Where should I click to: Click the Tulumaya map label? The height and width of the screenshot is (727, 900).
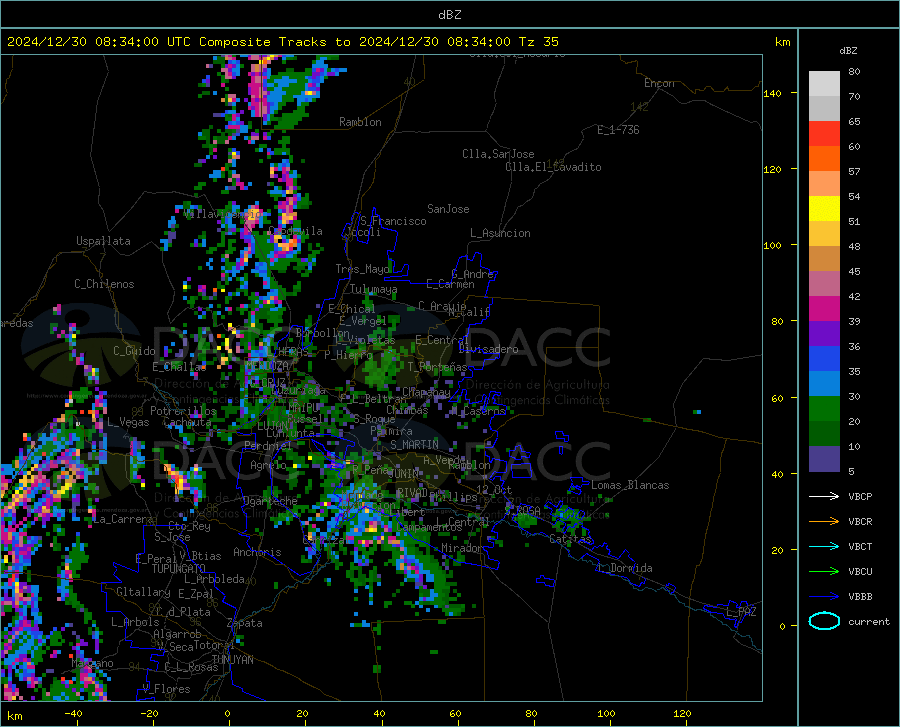[x=373, y=289]
